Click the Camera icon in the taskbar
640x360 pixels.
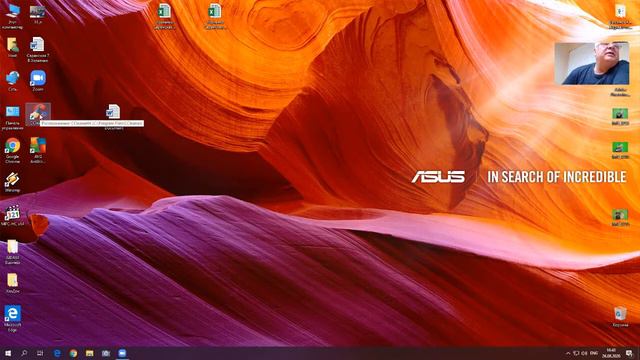pos(106,353)
